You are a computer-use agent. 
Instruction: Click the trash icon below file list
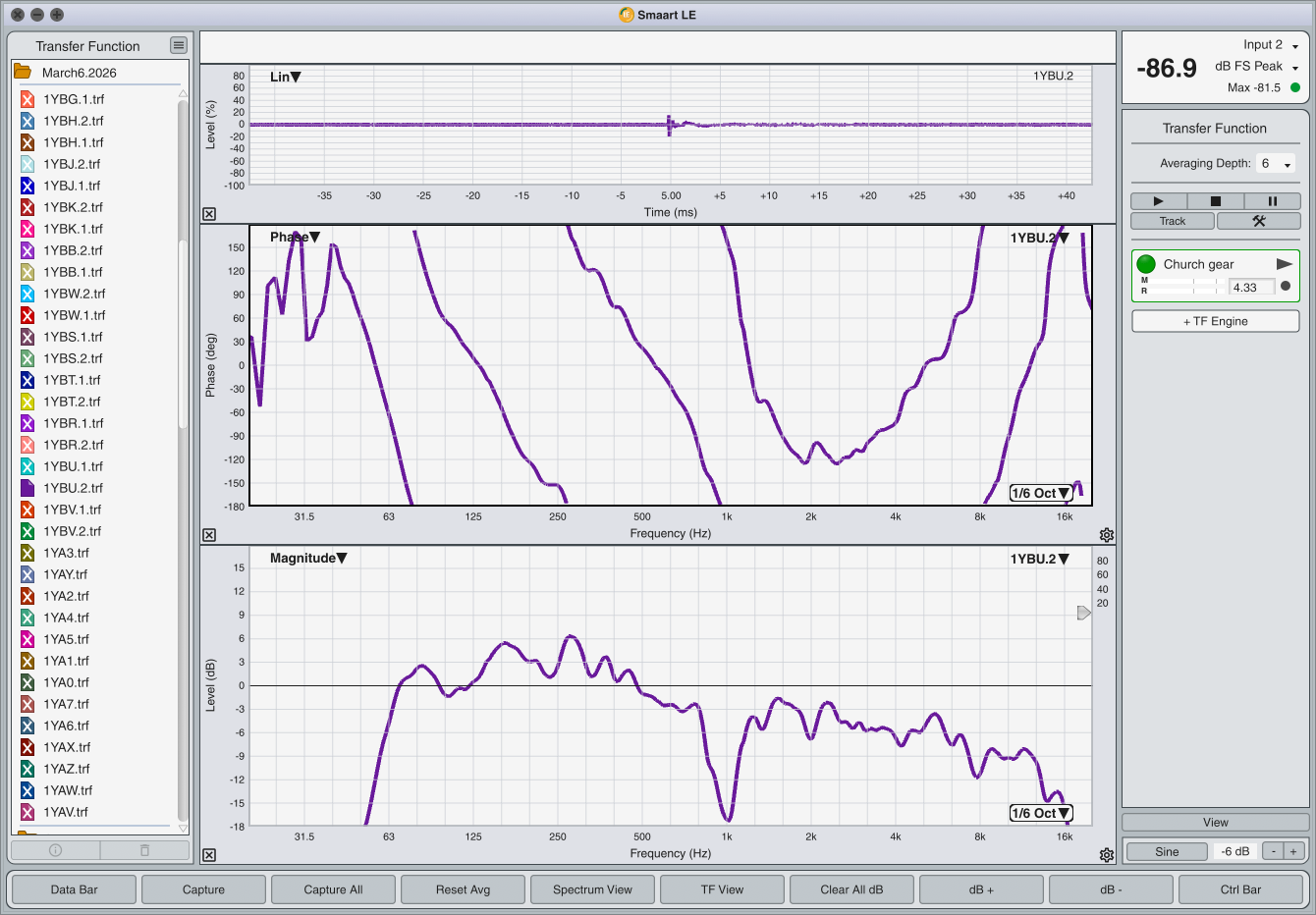coord(144,850)
